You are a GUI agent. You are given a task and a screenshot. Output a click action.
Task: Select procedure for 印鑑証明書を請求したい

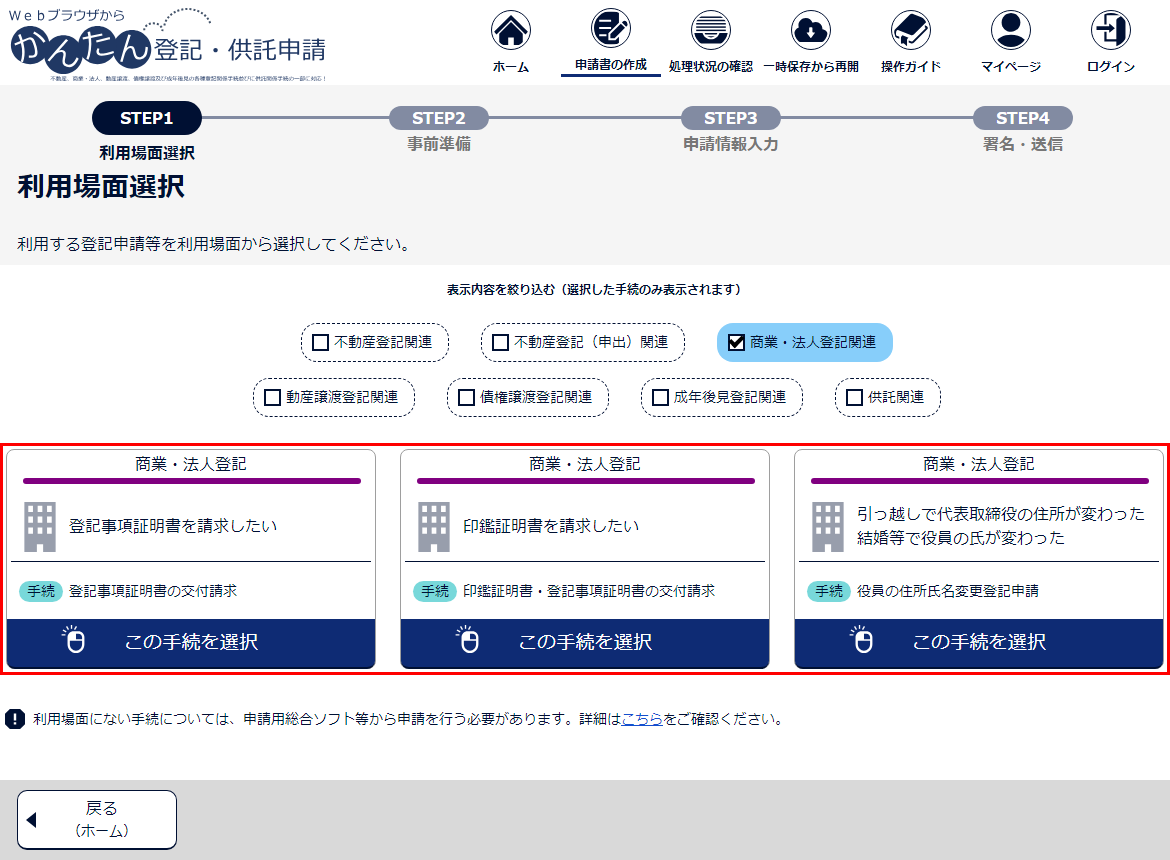pos(585,642)
